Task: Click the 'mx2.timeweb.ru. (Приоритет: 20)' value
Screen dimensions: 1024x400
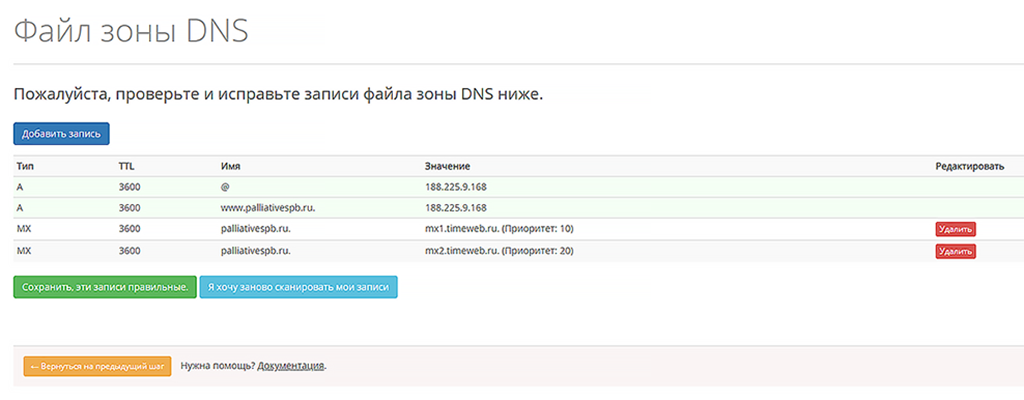Action: pos(498,251)
